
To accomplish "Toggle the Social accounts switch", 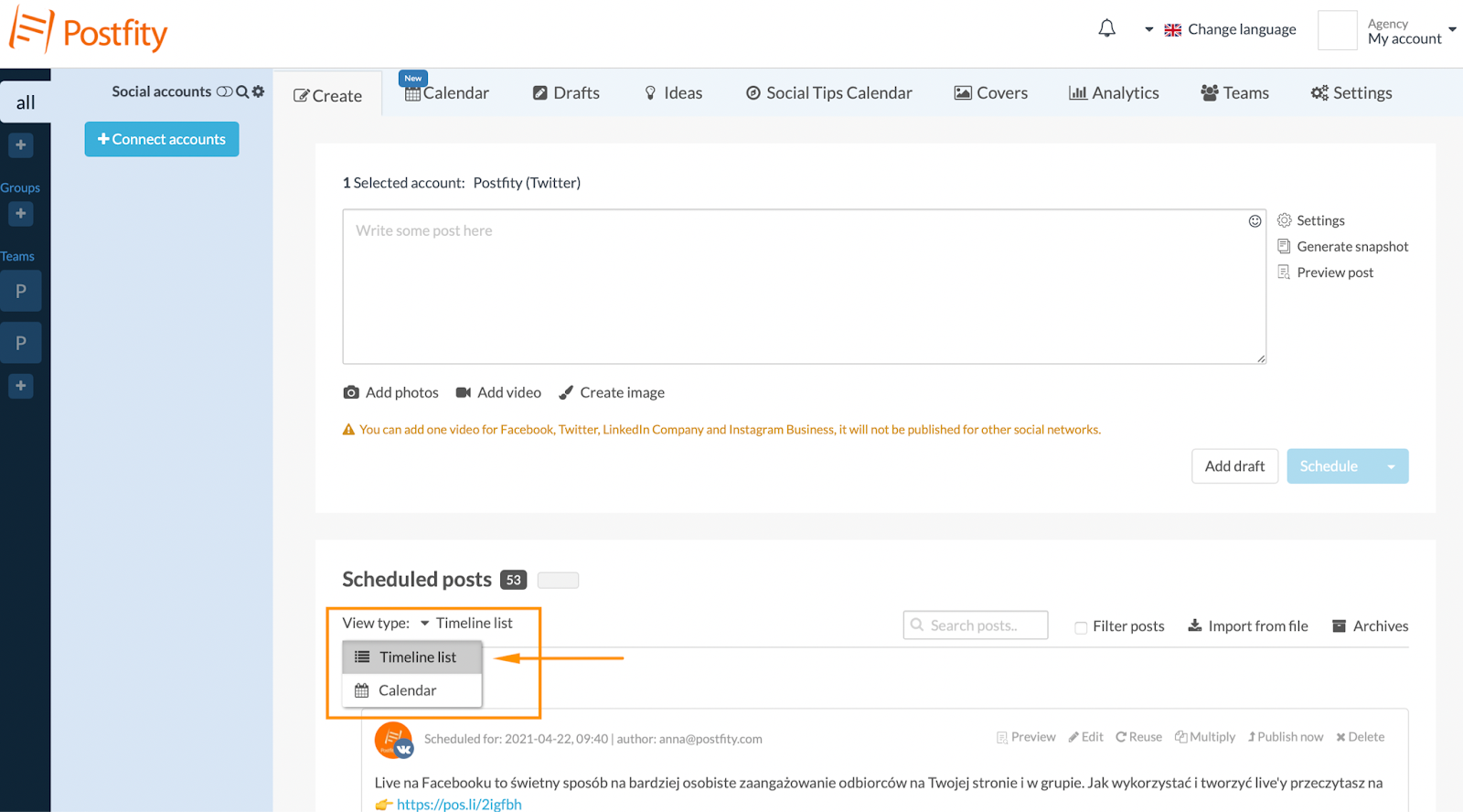I will pos(224,91).
